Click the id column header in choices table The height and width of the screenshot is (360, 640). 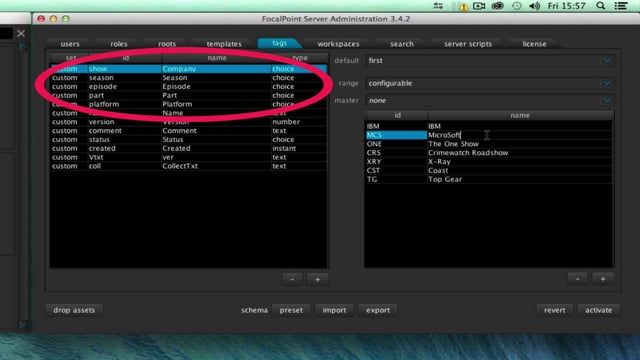pyautogui.click(x=397, y=116)
